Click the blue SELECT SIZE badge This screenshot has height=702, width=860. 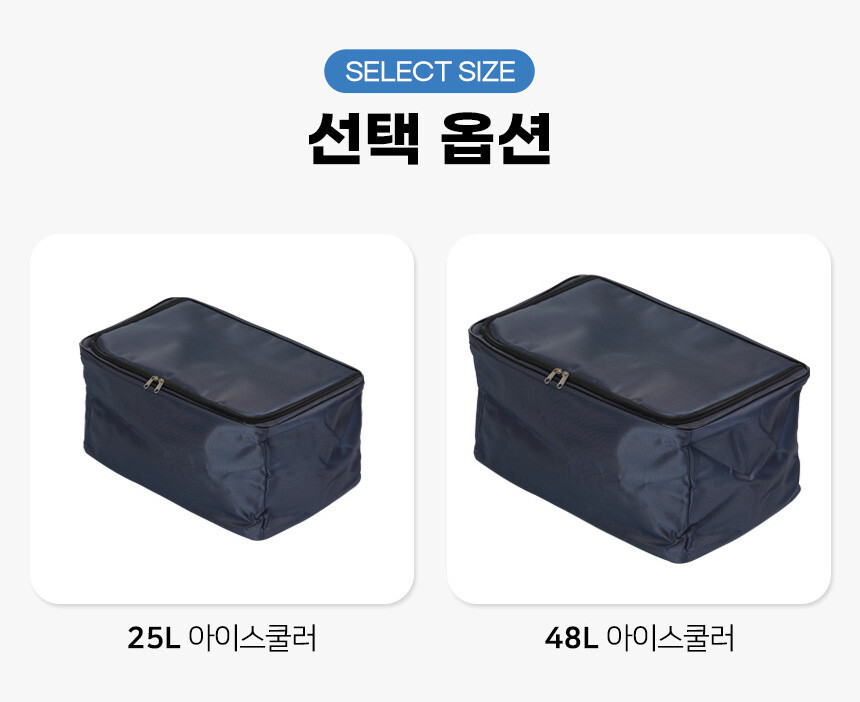[429, 71]
